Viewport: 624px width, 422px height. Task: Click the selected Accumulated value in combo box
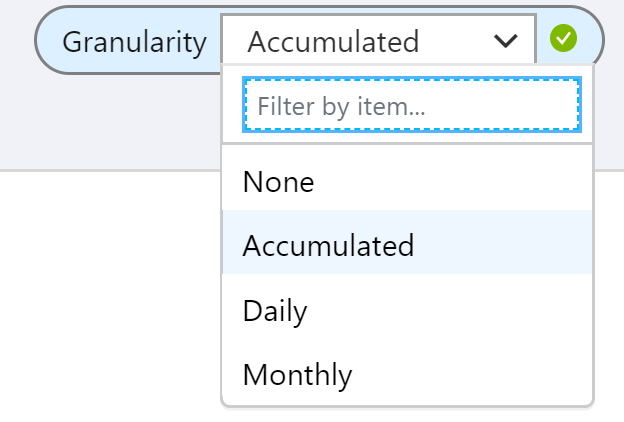[x=333, y=42]
